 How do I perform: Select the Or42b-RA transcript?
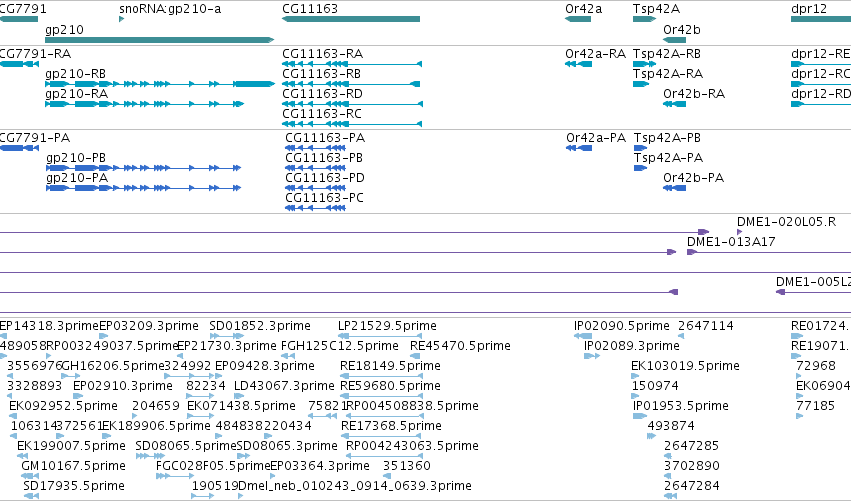675,104
